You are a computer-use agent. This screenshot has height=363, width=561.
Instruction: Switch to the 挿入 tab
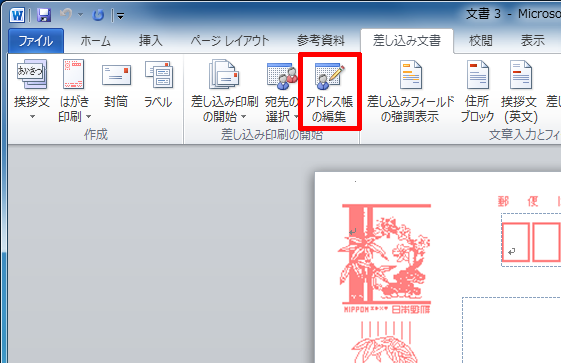point(151,41)
